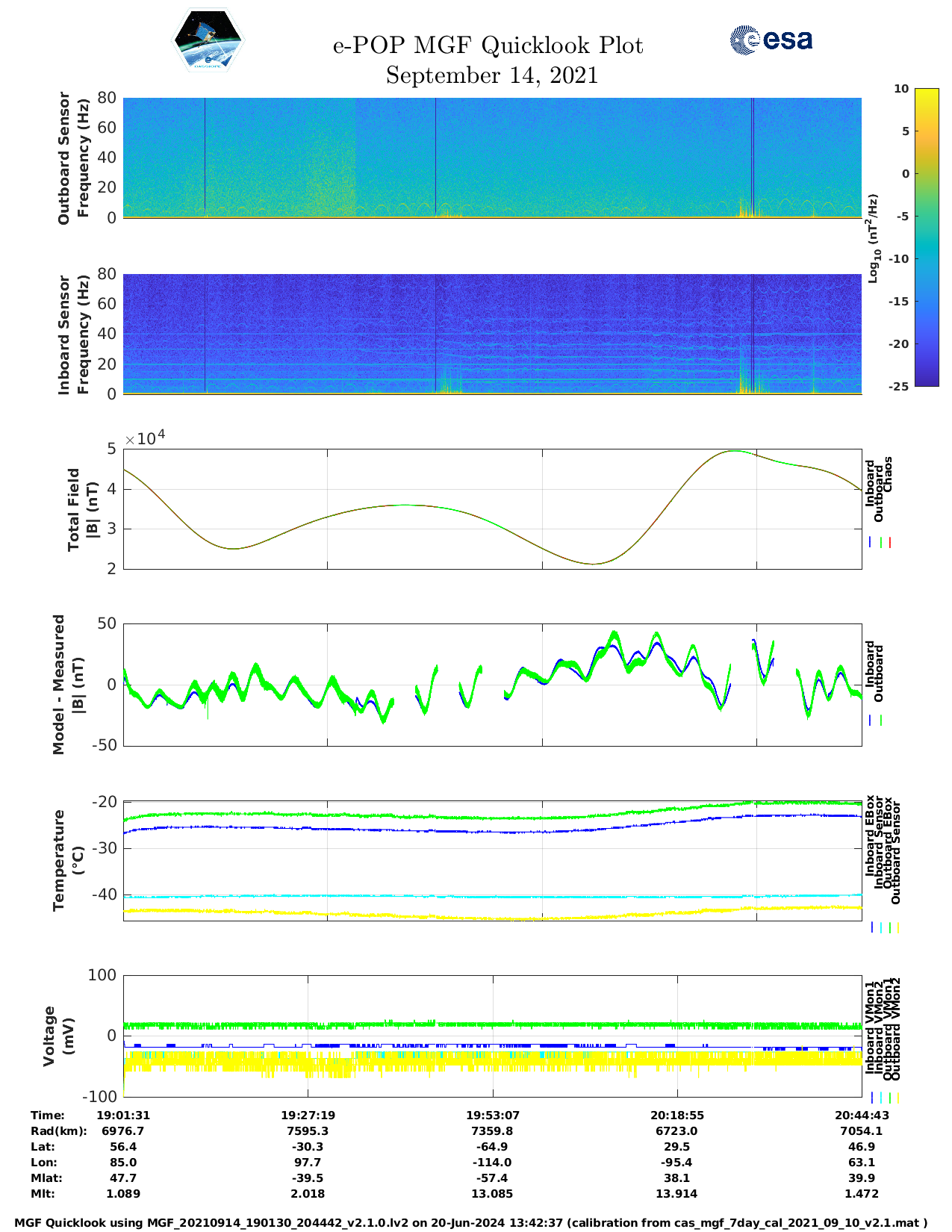The image size is (952, 1232).
Task: Click the September 14, 2021 date text
Action: pyautogui.click(x=492, y=75)
